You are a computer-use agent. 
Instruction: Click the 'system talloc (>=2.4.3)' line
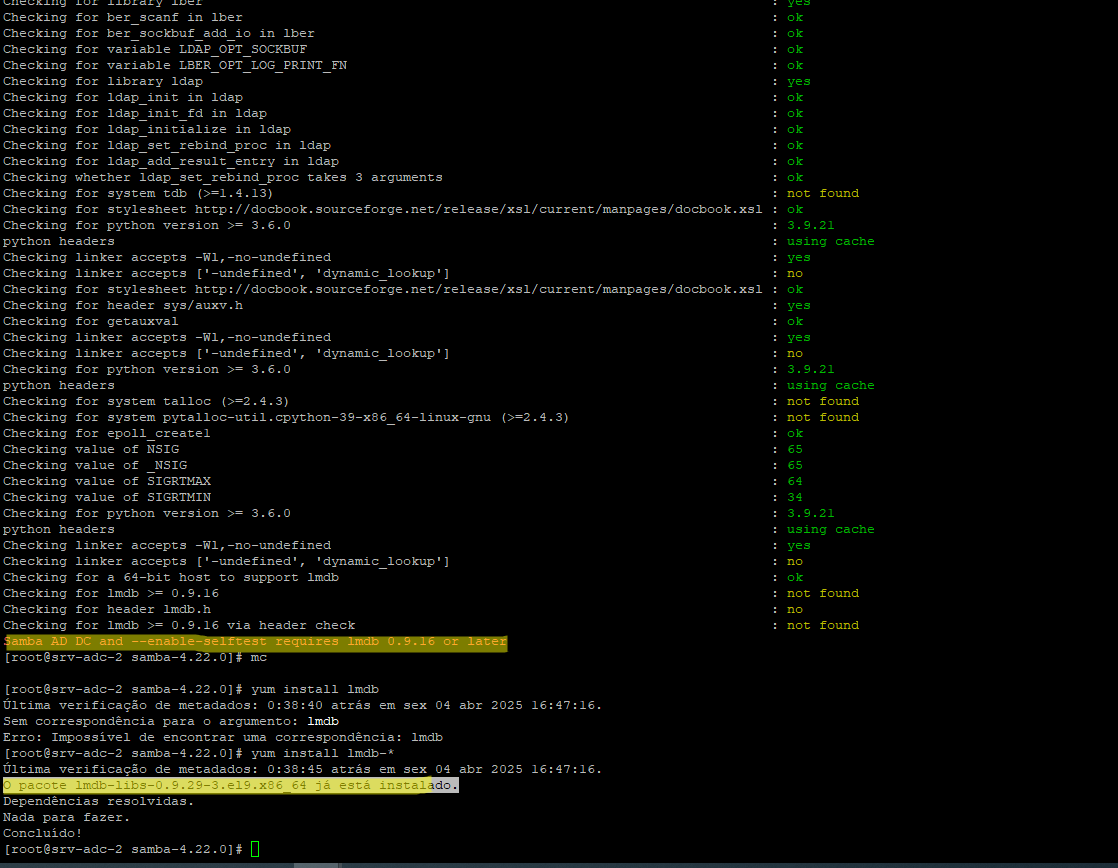pos(146,402)
